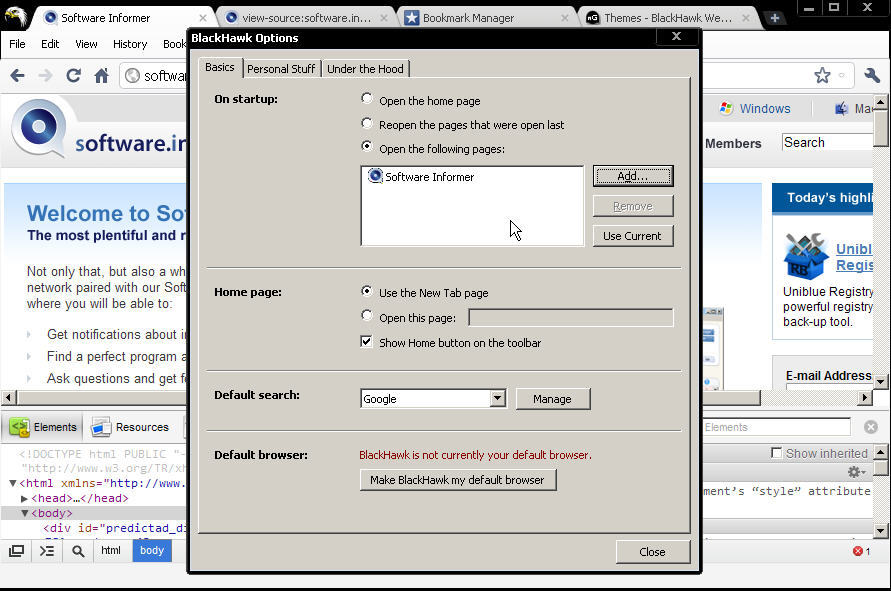This screenshot has height=591, width=891.
Task: Open the Resources panel in DevTools
Action: tap(130, 427)
